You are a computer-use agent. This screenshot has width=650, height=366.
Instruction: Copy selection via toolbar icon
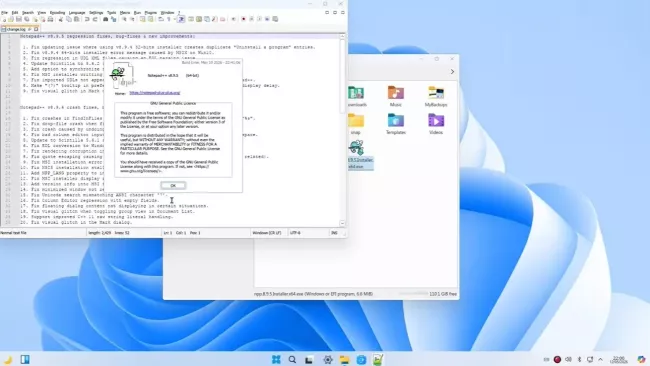click(69, 19)
